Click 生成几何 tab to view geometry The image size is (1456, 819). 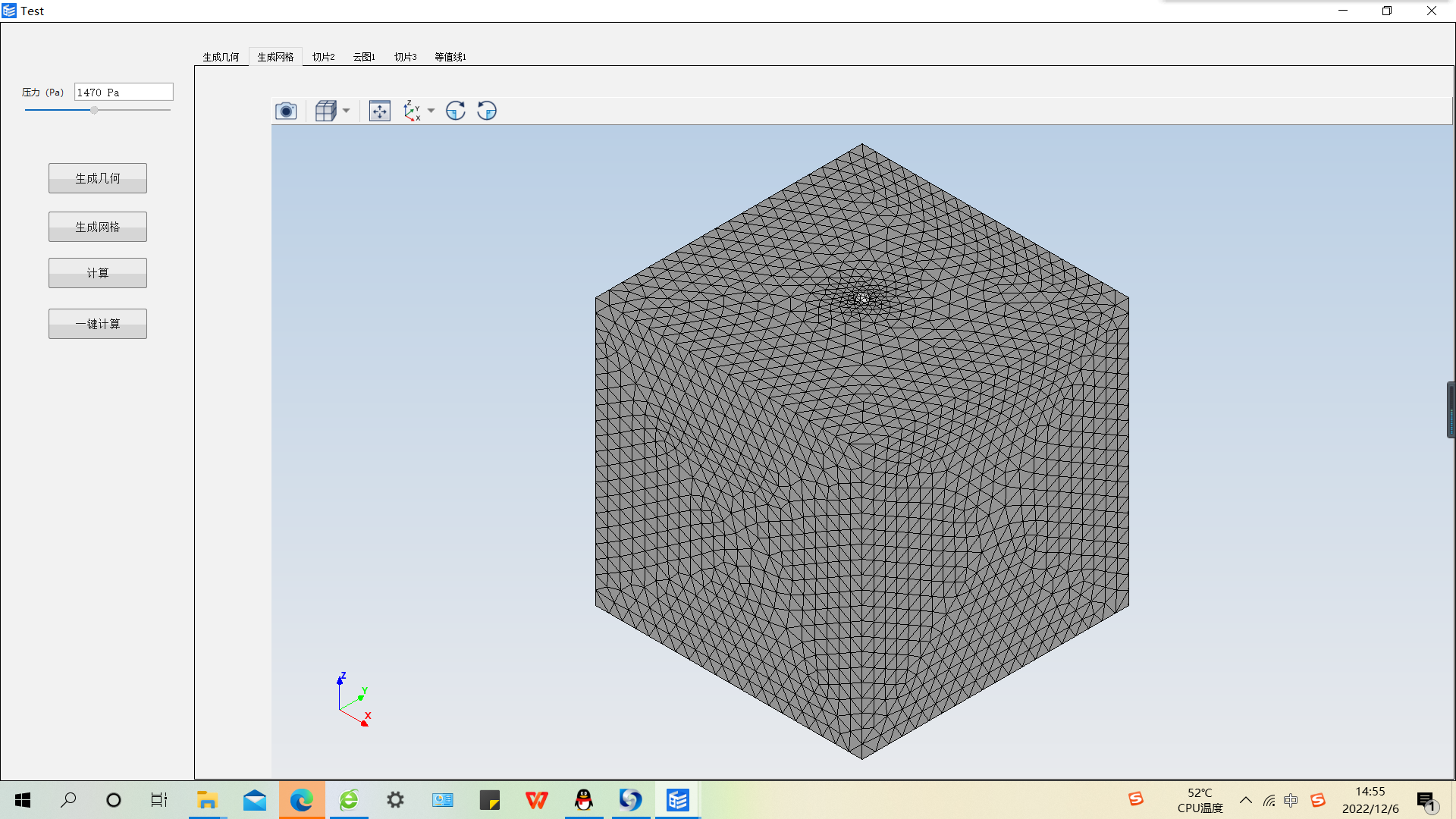221,57
